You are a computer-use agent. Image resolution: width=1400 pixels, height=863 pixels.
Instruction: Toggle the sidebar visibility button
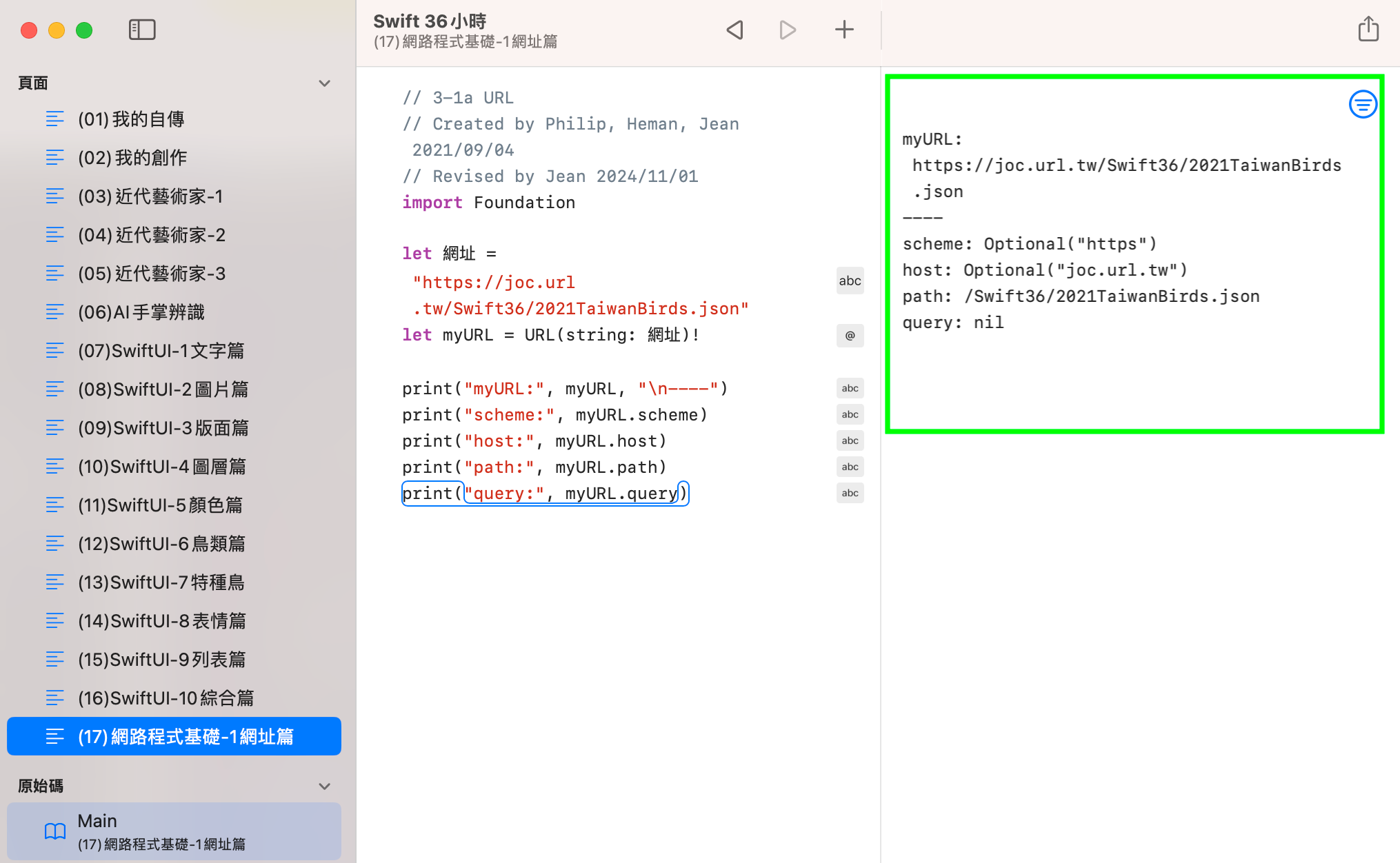tap(142, 30)
